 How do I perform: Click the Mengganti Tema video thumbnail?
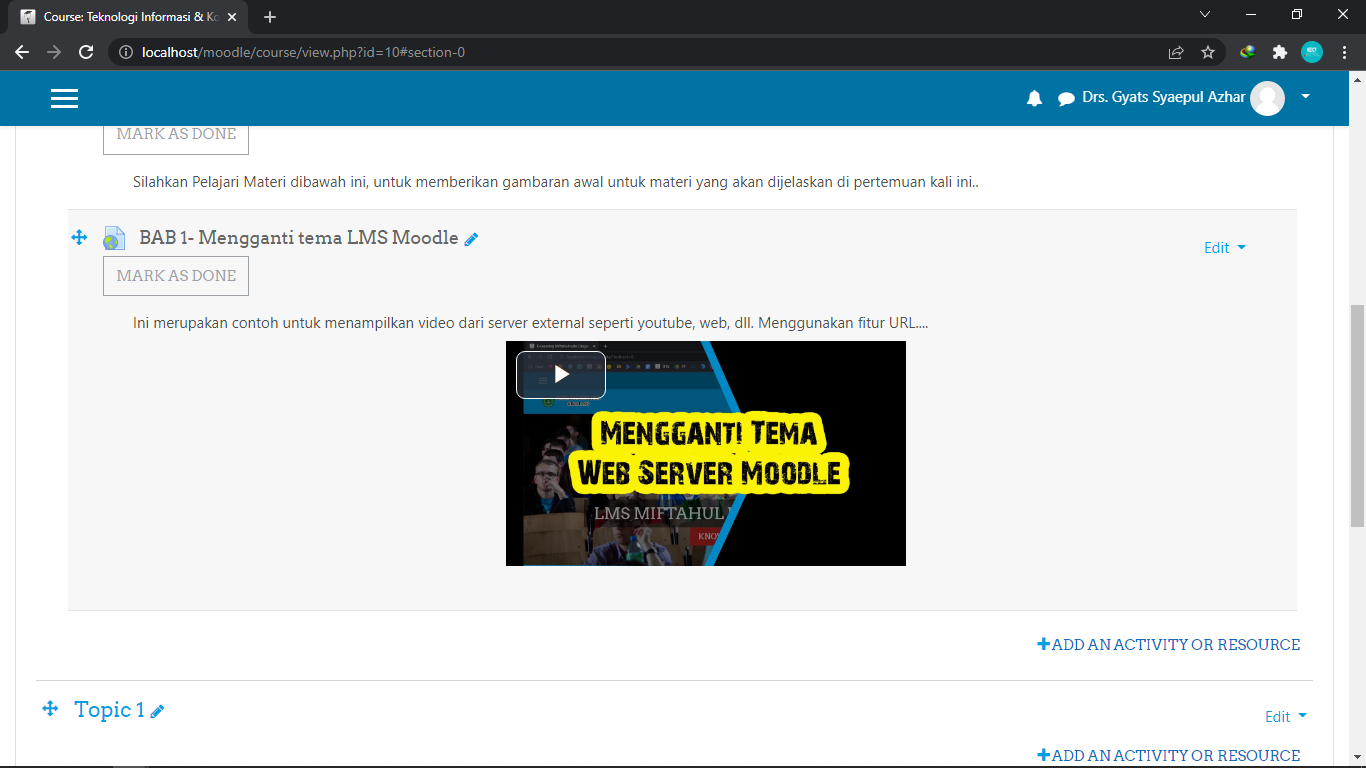click(x=706, y=453)
